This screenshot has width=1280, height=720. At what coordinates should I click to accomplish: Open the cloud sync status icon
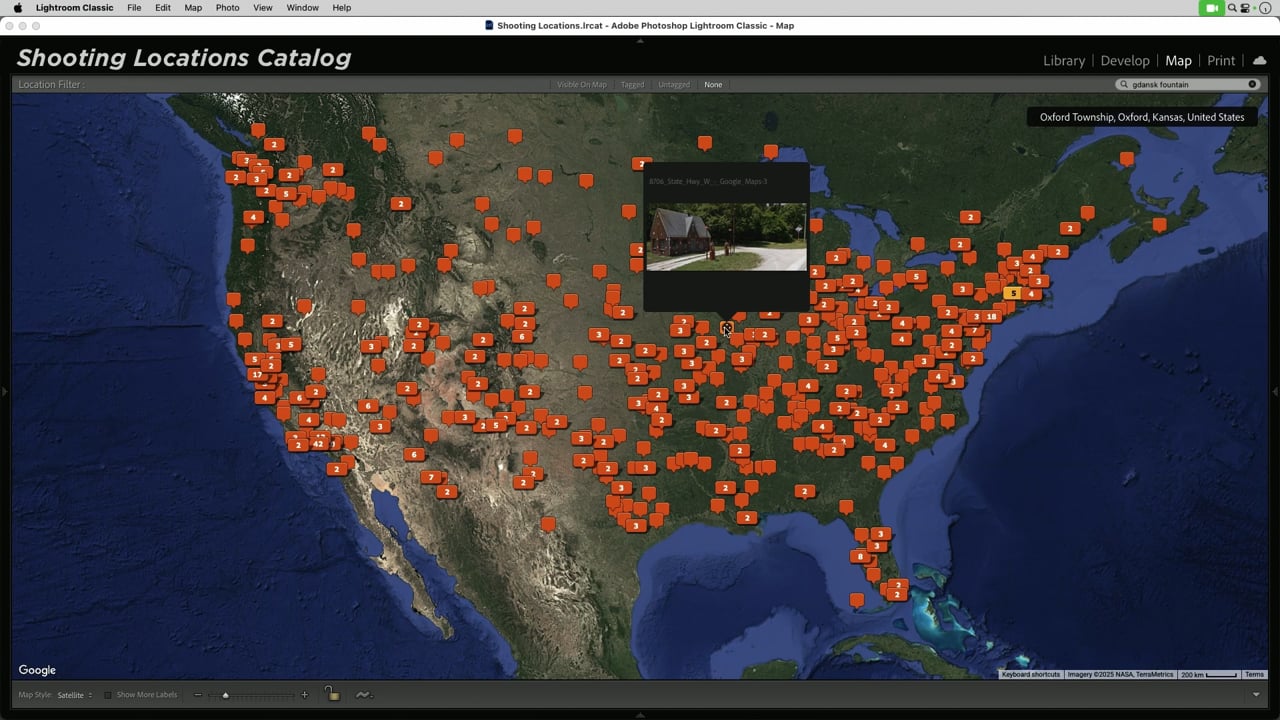pyautogui.click(x=1260, y=61)
